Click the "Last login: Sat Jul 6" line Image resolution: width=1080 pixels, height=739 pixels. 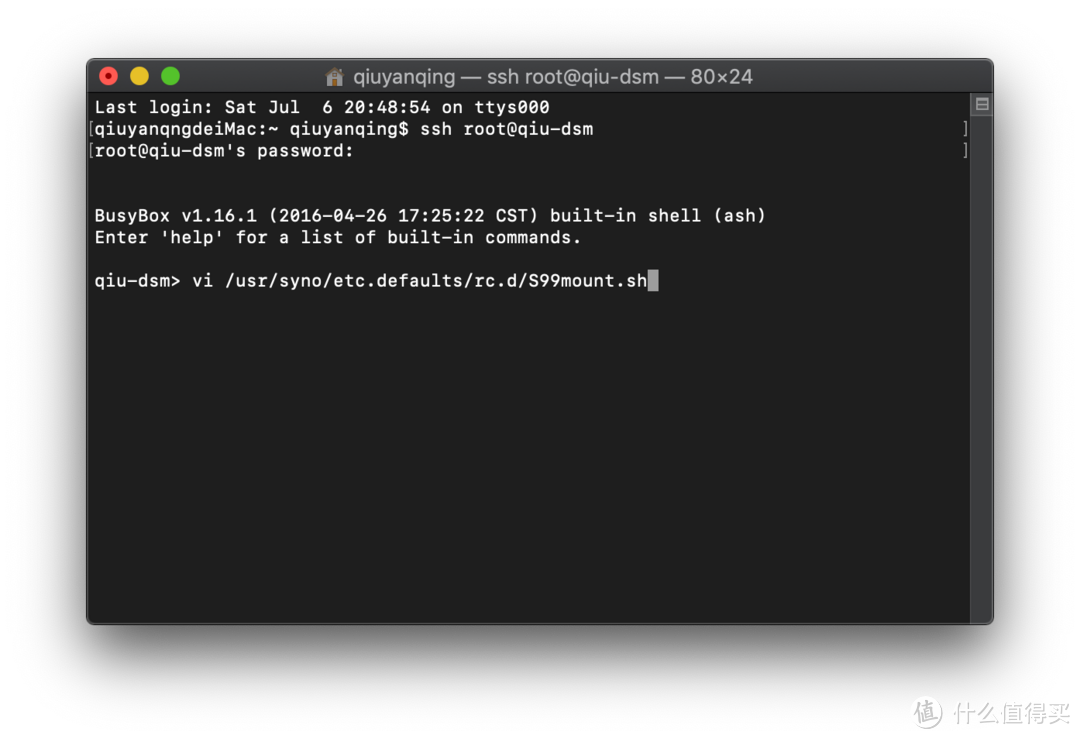pos(322,107)
